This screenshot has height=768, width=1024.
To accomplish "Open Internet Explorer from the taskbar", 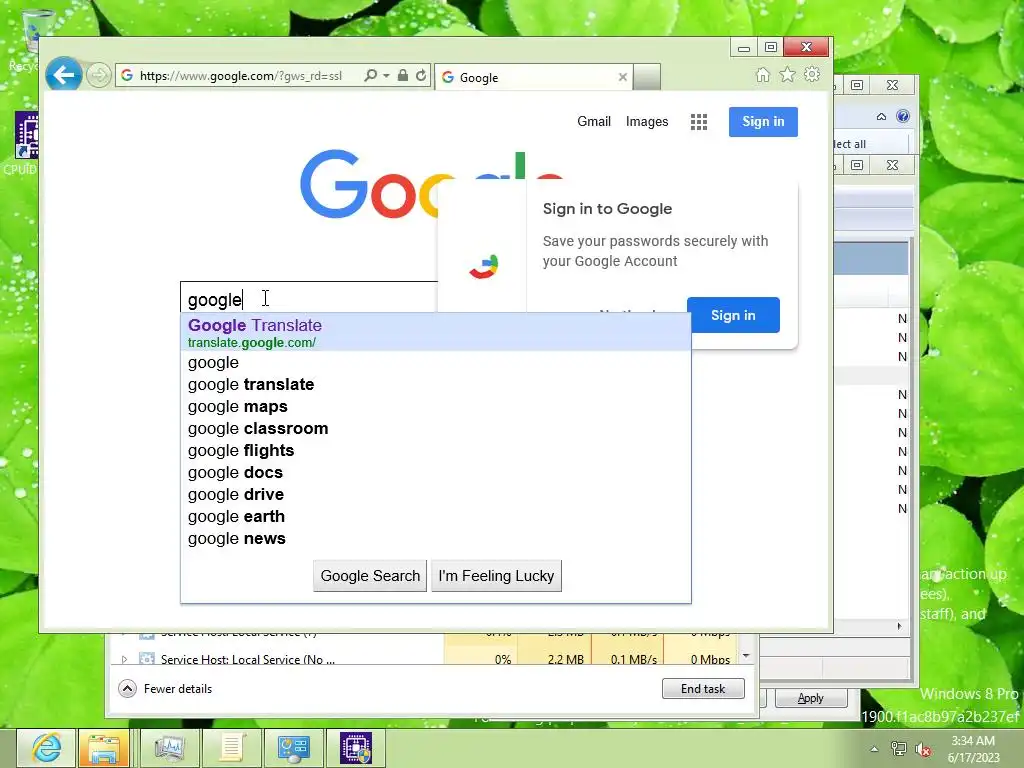I will (46, 748).
